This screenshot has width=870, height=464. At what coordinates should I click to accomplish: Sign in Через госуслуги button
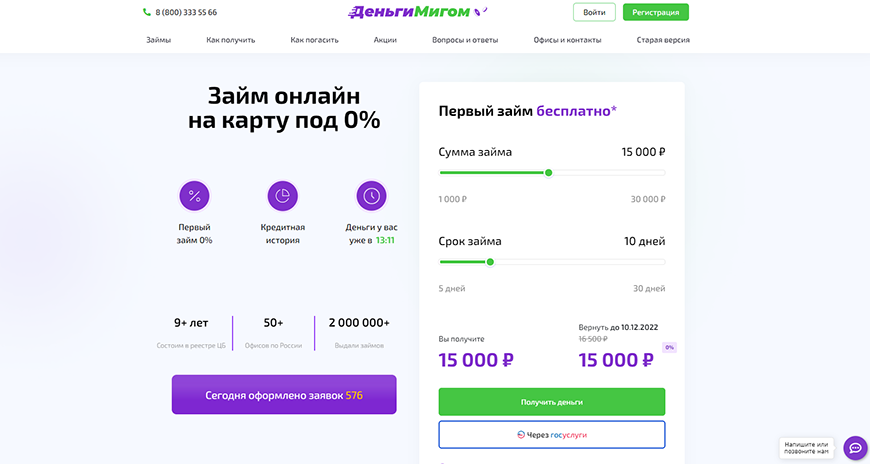[x=551, y=435]
